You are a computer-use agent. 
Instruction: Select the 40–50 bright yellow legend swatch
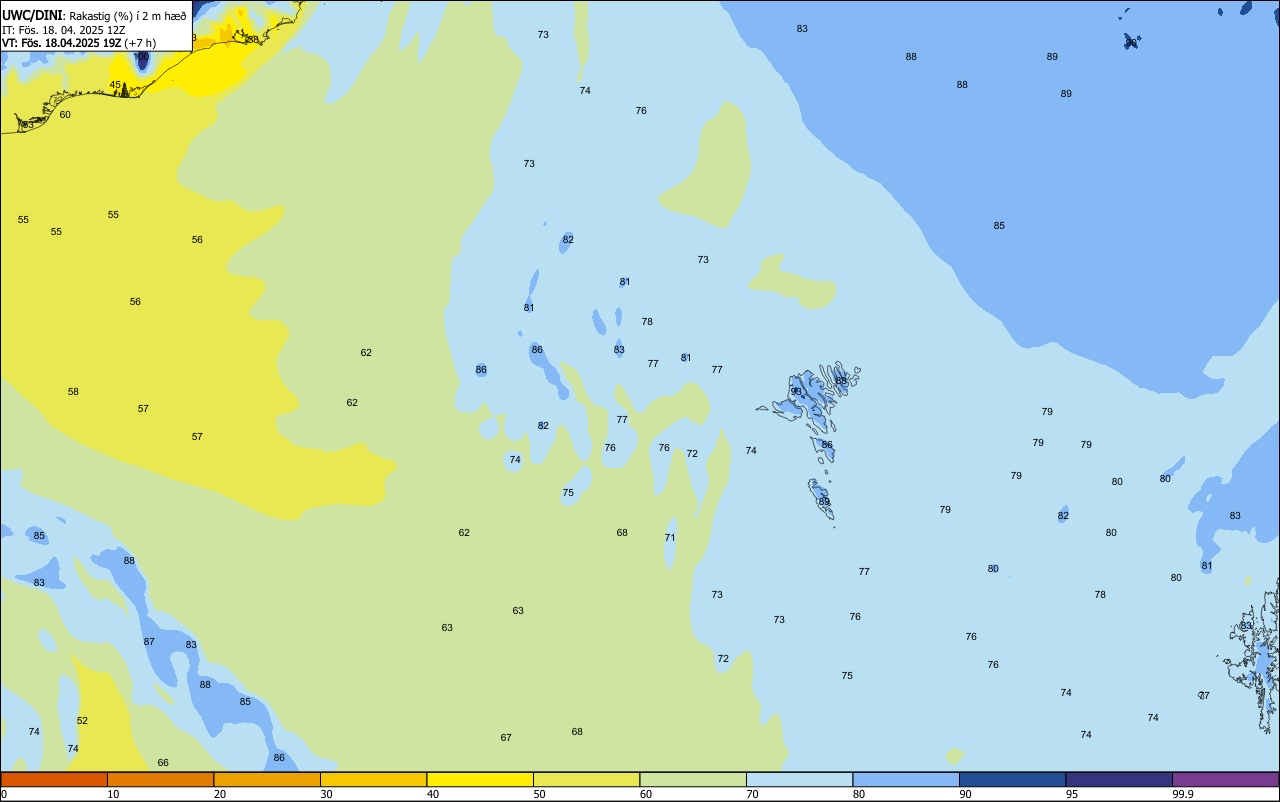(x=480, y=779)
